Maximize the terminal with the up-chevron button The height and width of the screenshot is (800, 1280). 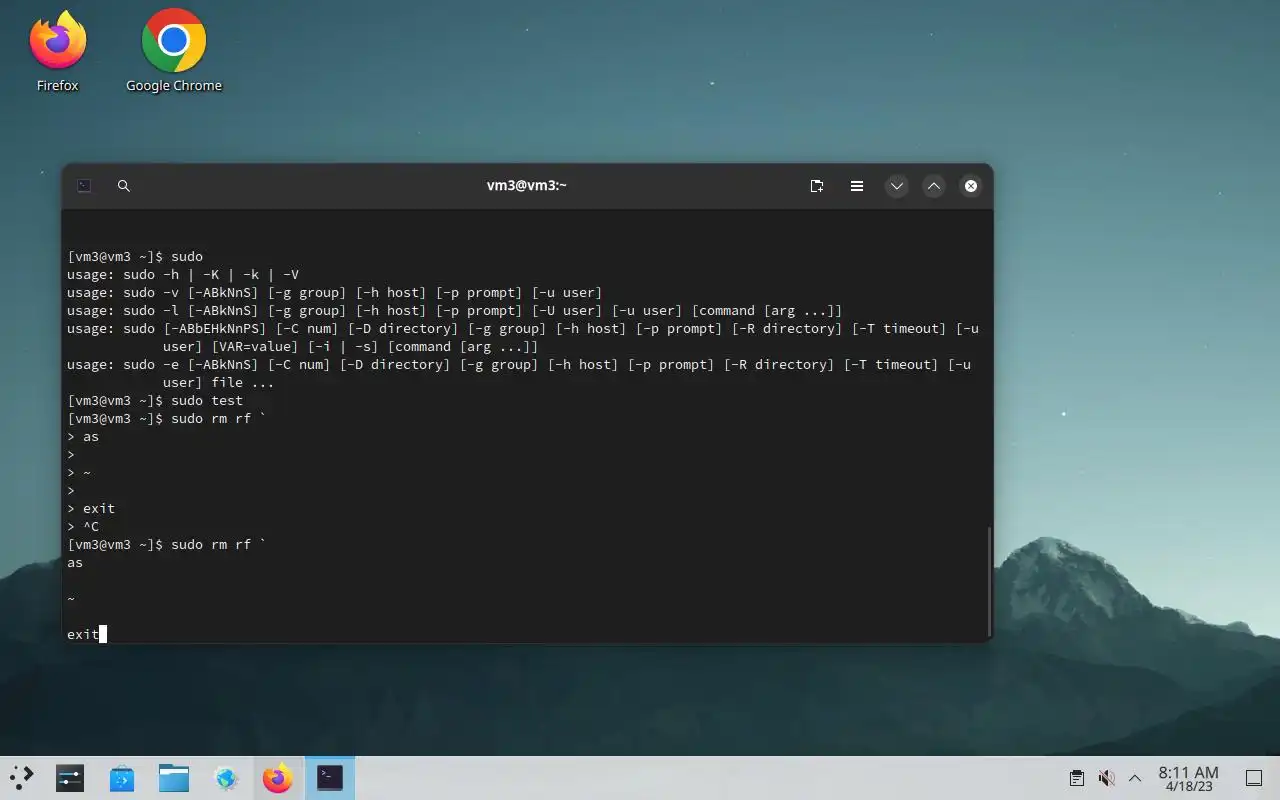pos(934,186)
